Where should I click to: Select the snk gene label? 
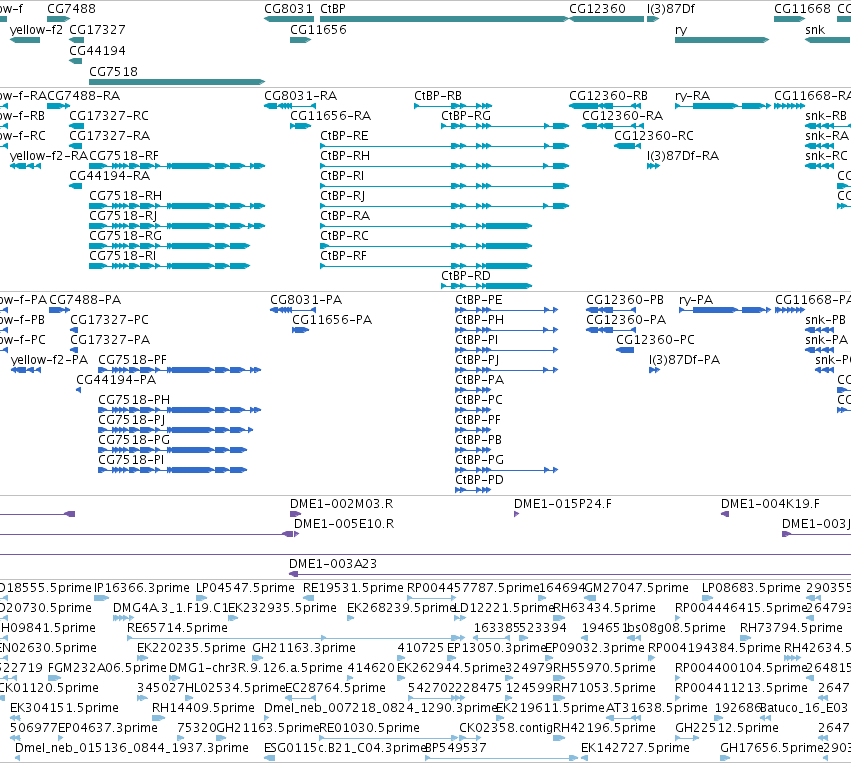click(815, 30)
